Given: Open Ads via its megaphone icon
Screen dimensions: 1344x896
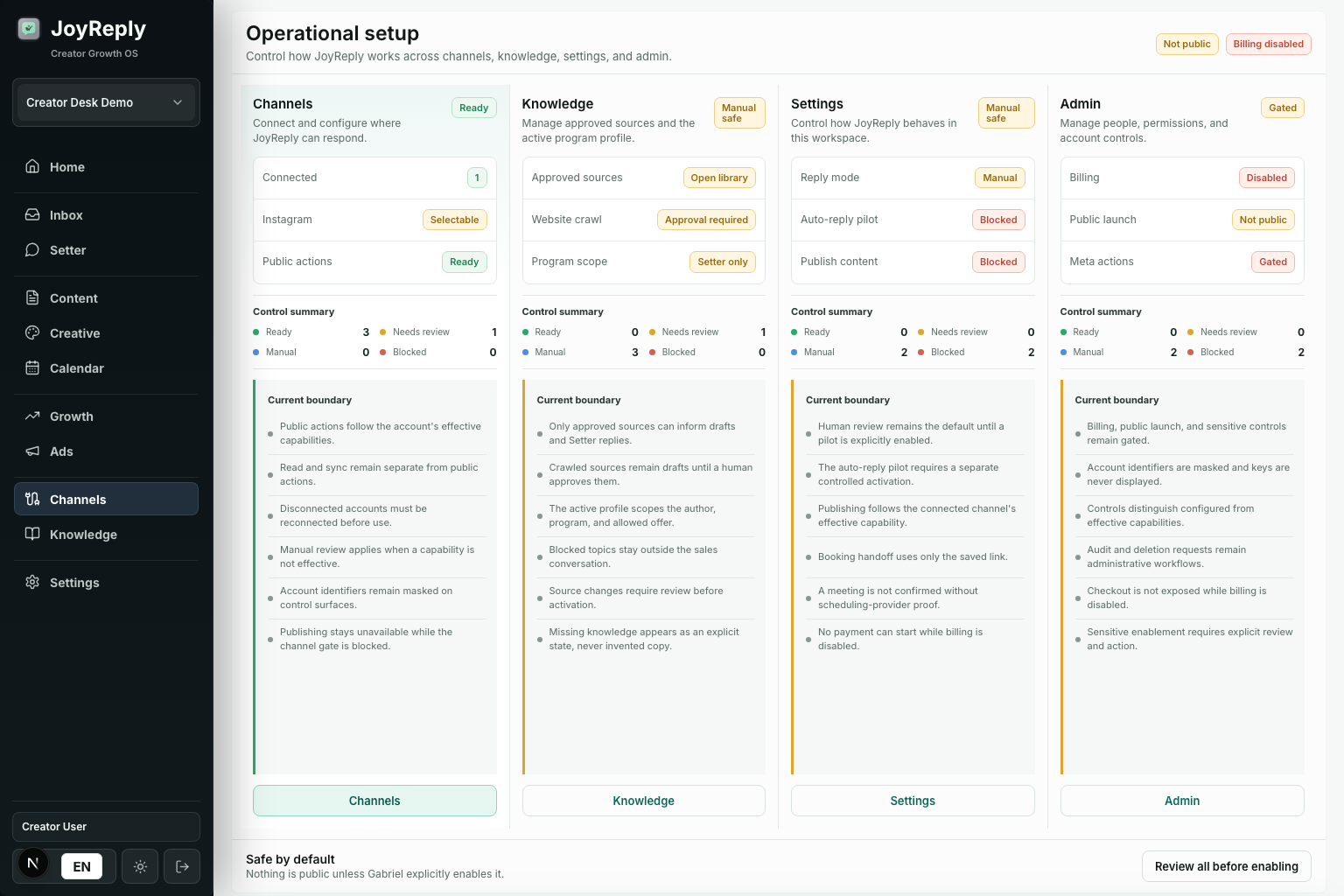Looking at the screenshot, I should click(x=32, y=451).
